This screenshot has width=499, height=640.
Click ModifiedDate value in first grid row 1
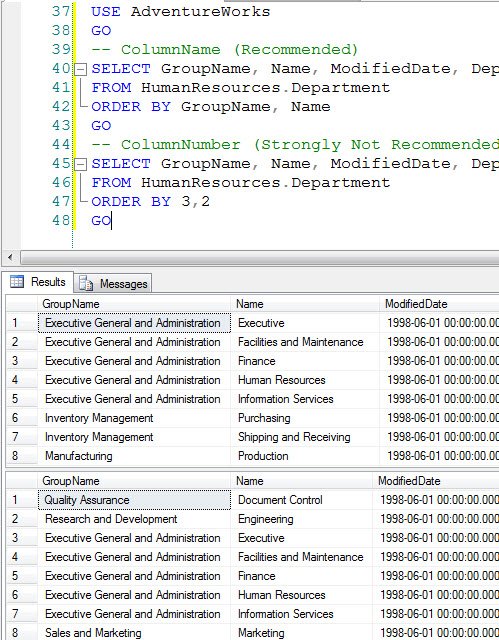[439, 323]
